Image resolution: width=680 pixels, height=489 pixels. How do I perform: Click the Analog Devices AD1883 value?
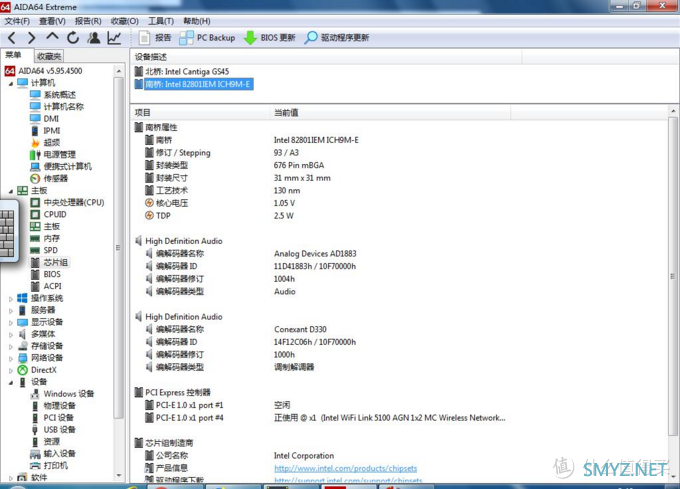[315, 254]
